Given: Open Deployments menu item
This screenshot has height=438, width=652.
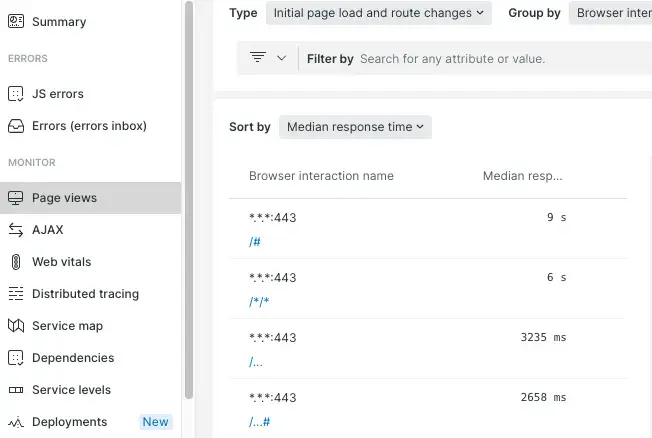Looking at the screenshot, I should pyautogui.click(x=69, y=422).
